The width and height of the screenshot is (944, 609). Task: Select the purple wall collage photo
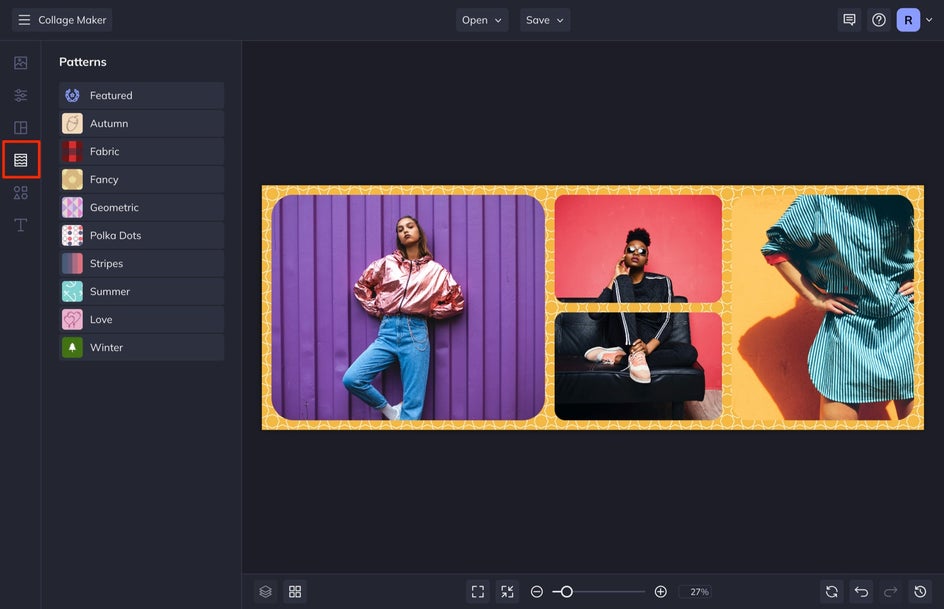408,308
